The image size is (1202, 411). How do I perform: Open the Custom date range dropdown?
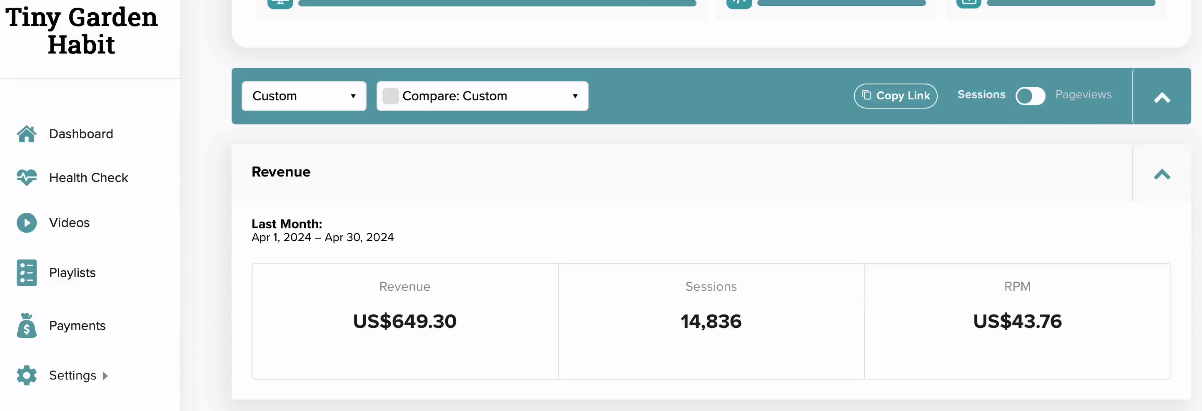click(x=304, y=96)
